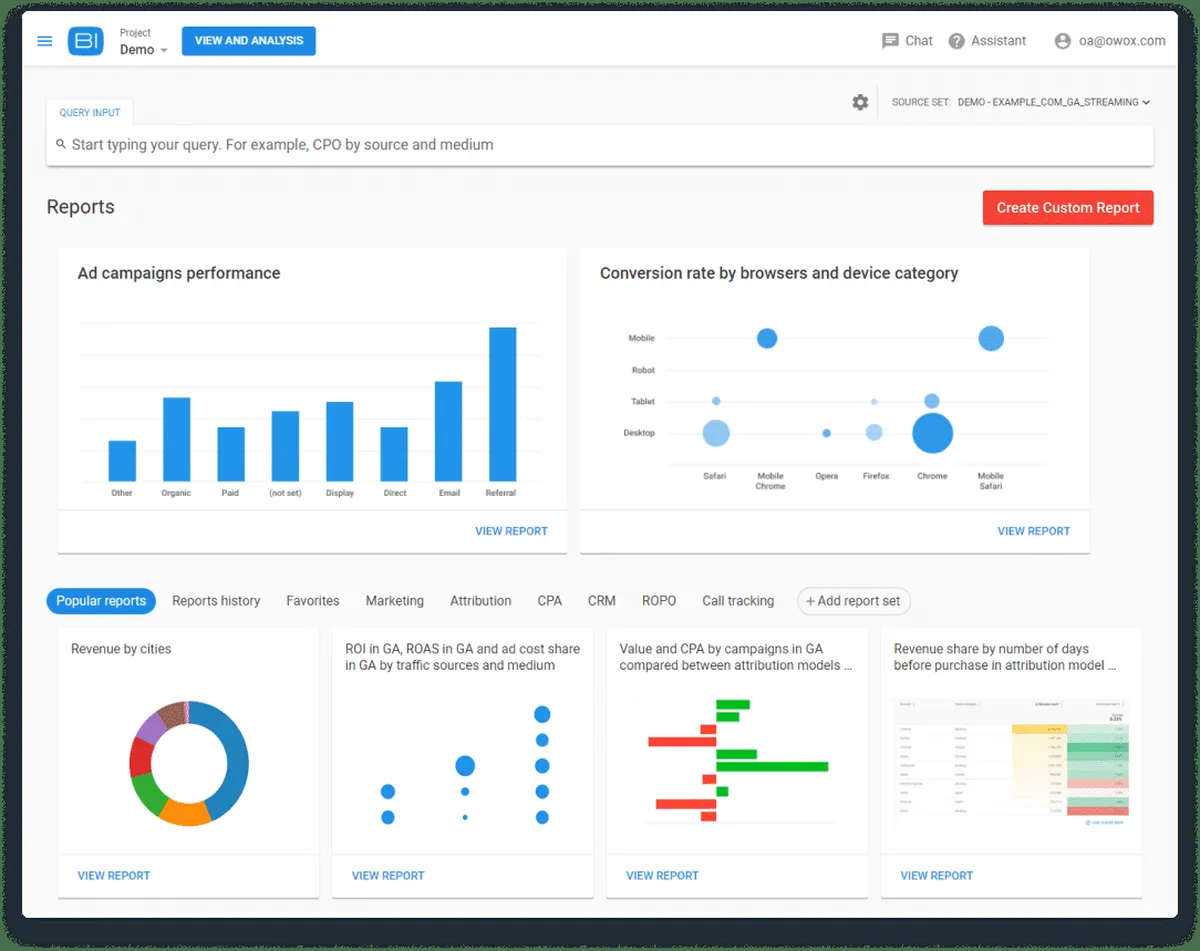
Task: View report for Ad campaigns performance
Action: 511,531
